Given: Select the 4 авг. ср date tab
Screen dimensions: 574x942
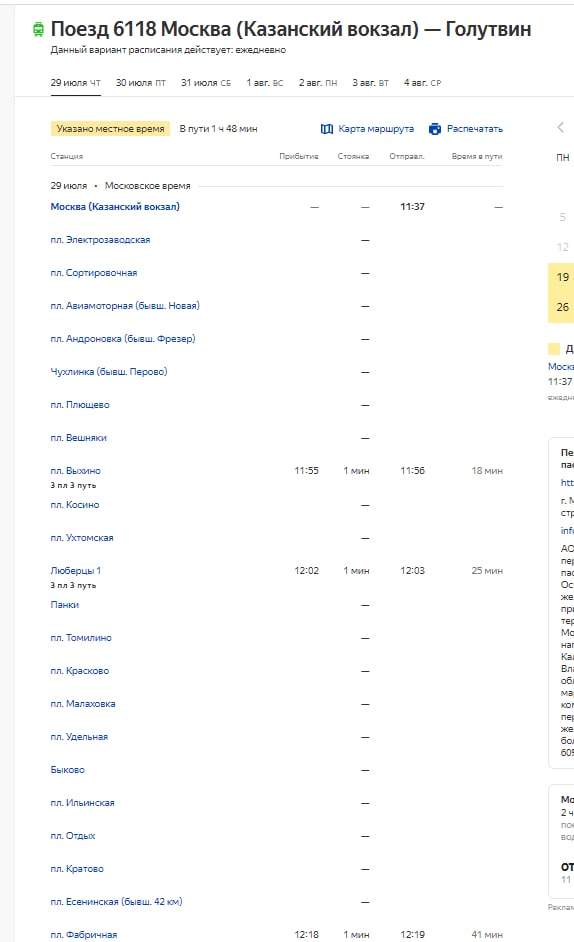Looking at the screenshot, I should click(423, 83).
